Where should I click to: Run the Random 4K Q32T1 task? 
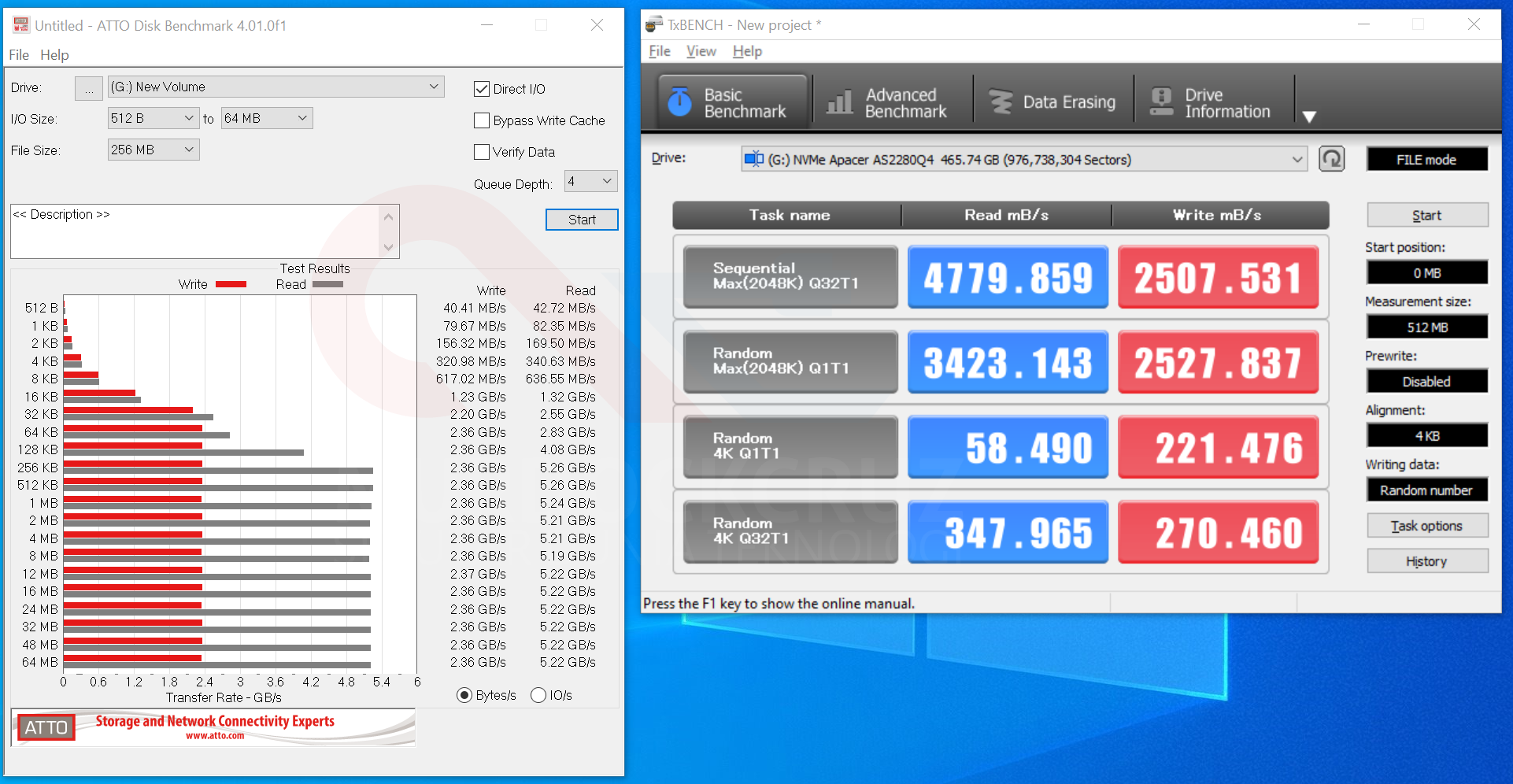[x=790, y=531]
